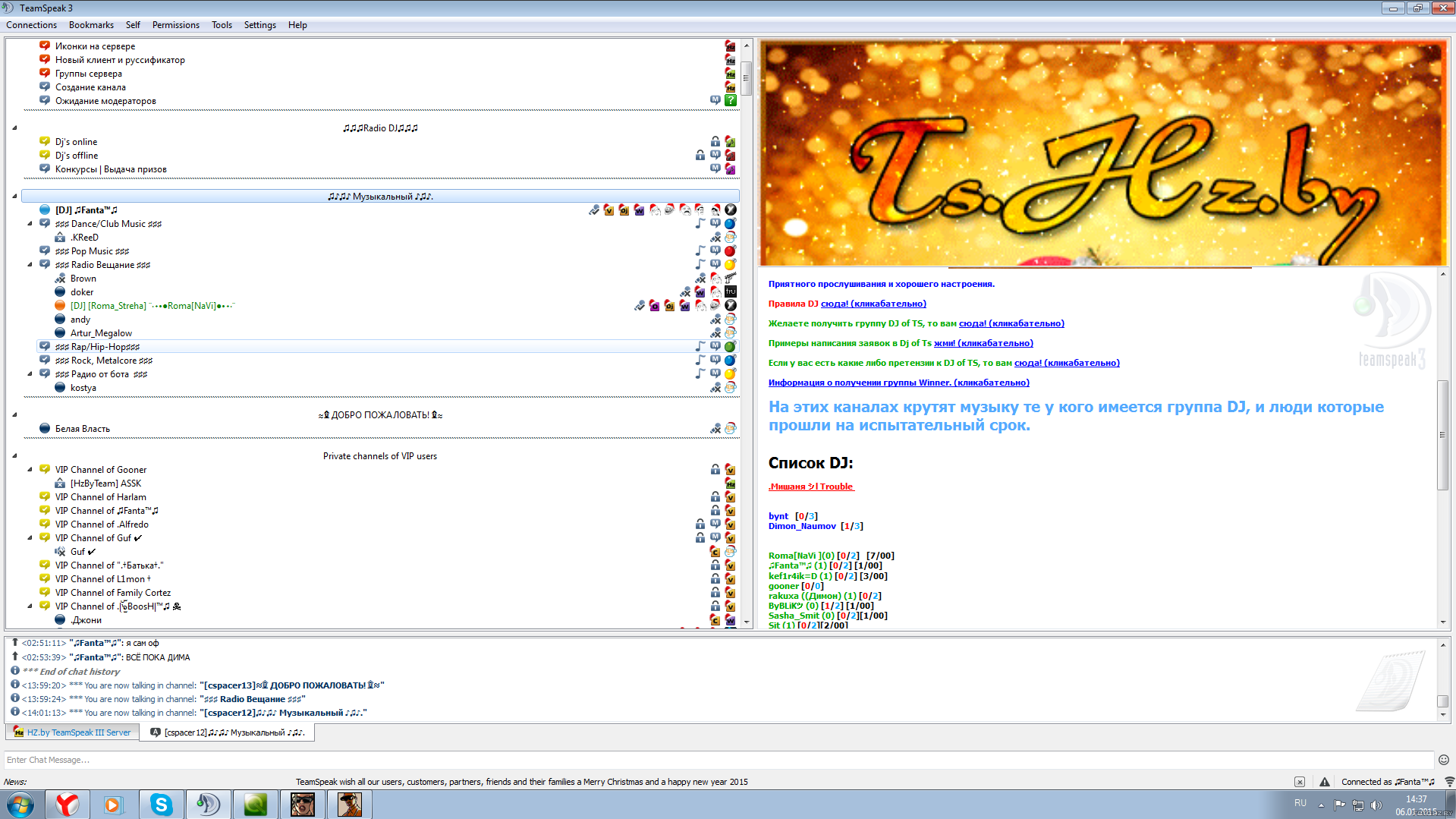Viewport: 1456px width, 819px height.
Task: Click the Dj's online channel icon
Action: coord(45,142)
